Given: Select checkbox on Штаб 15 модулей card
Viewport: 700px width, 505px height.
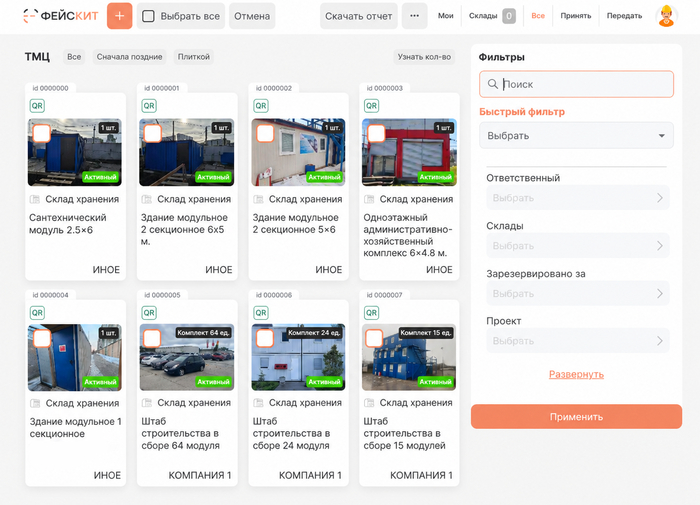Looking at the screenshot, I should pyautogui.click(x=374, y=338).
